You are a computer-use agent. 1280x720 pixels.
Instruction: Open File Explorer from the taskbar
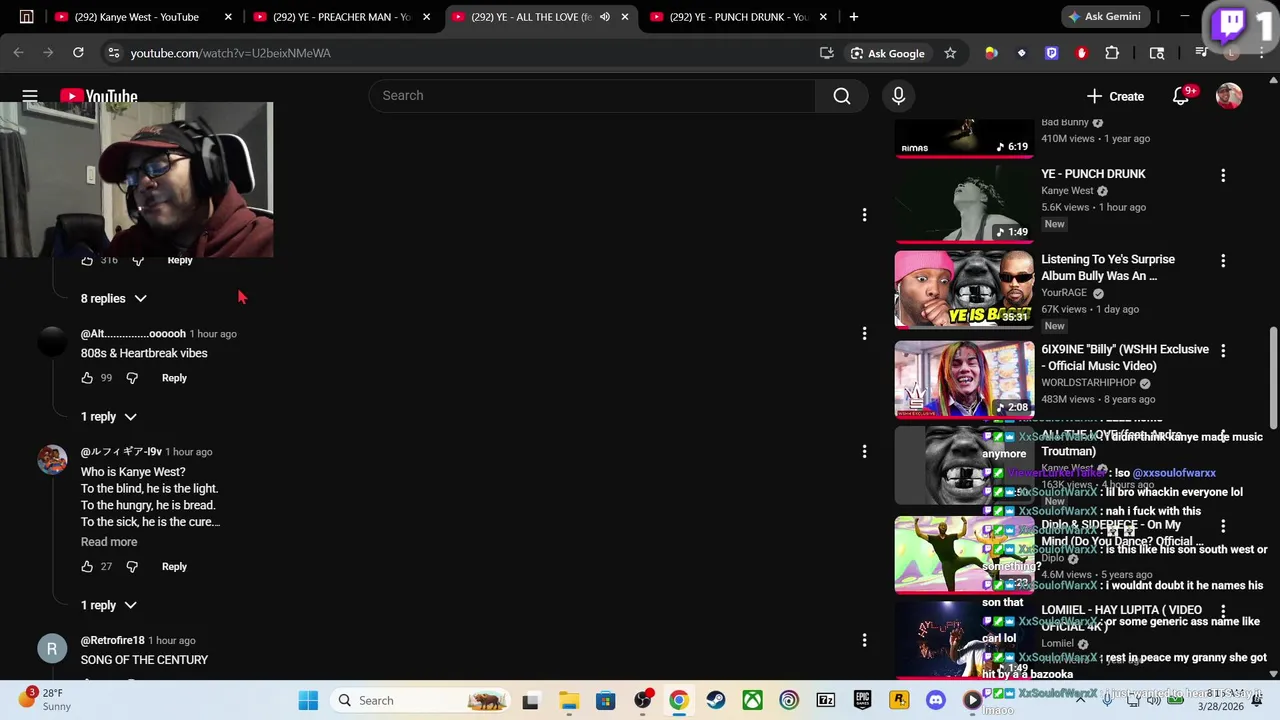[568, 701]
